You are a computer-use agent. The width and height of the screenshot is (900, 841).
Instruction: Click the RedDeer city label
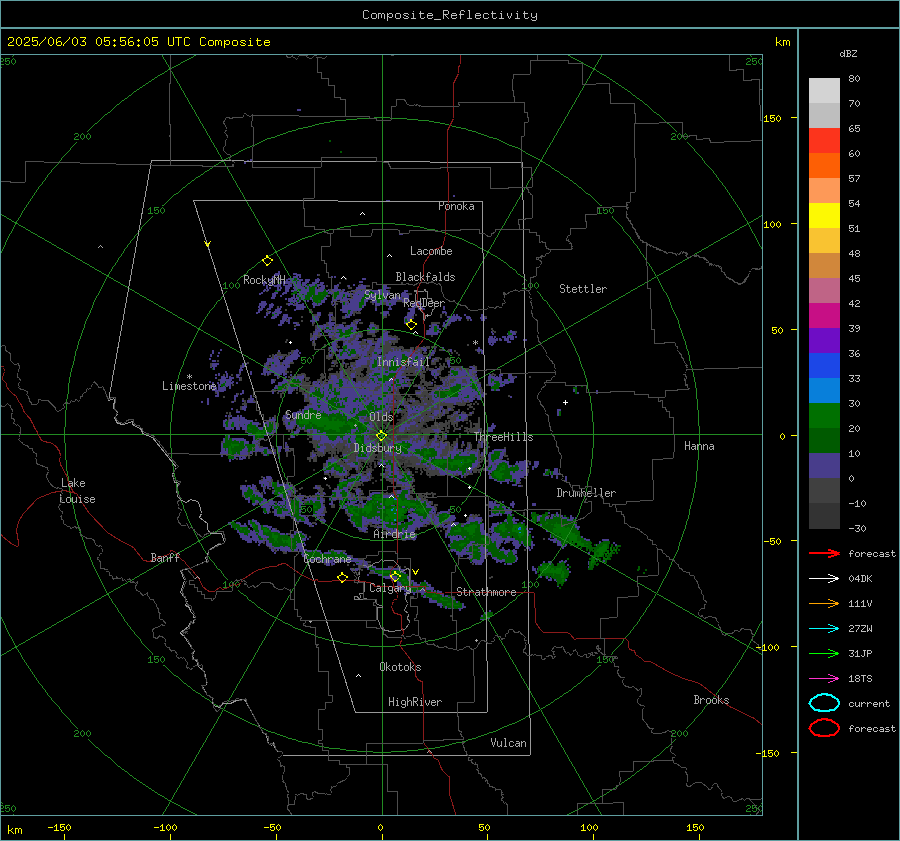pyautogui.click(x=424, y=303)
